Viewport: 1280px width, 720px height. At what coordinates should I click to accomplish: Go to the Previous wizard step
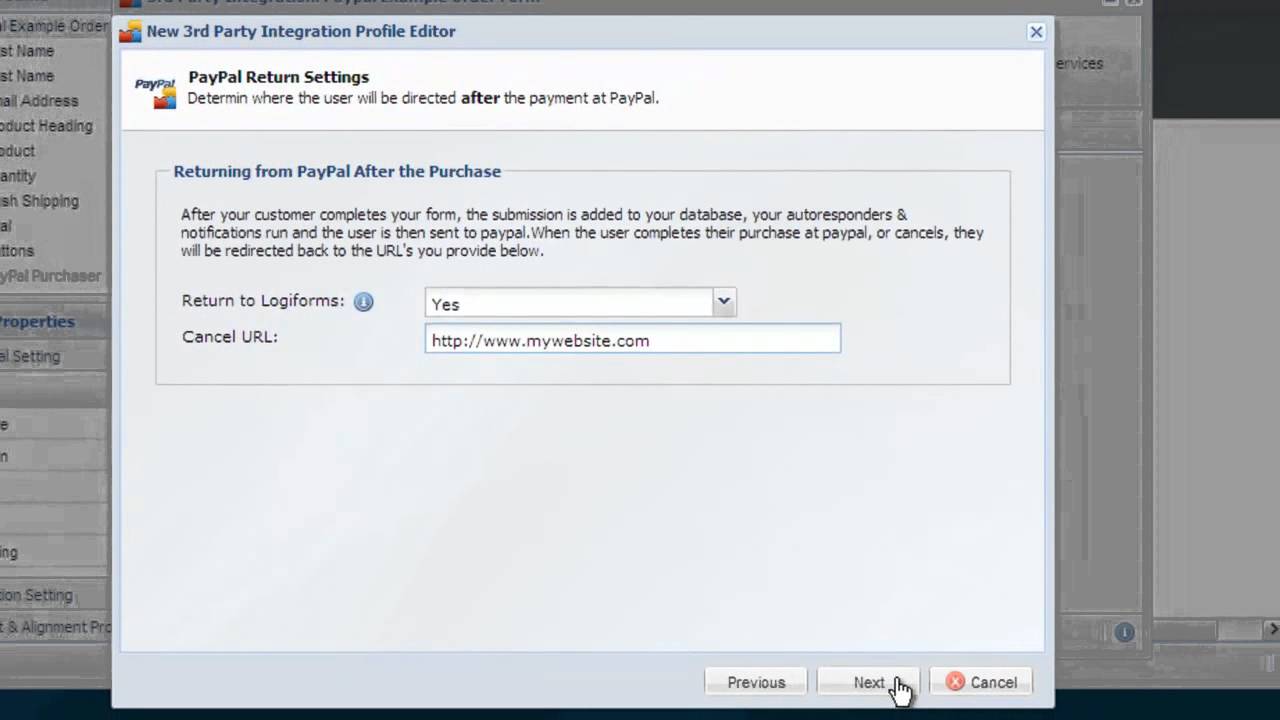coord(755,682)
